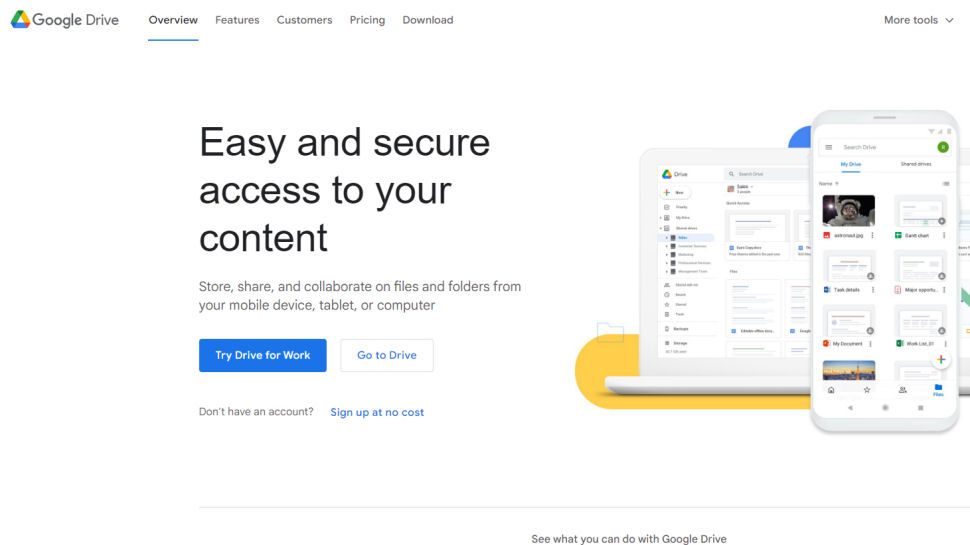
Task: Click the Go to Drive button
Action: [387, 355]
